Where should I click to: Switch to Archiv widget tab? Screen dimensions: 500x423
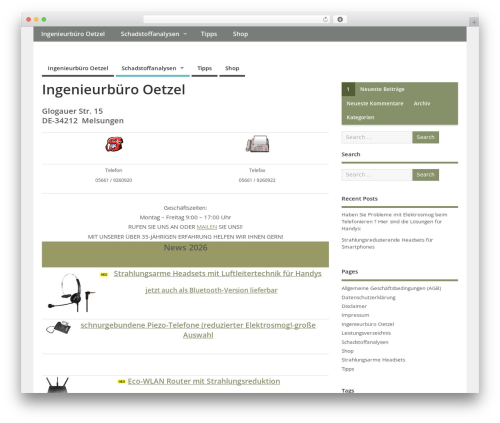[422, 104]
